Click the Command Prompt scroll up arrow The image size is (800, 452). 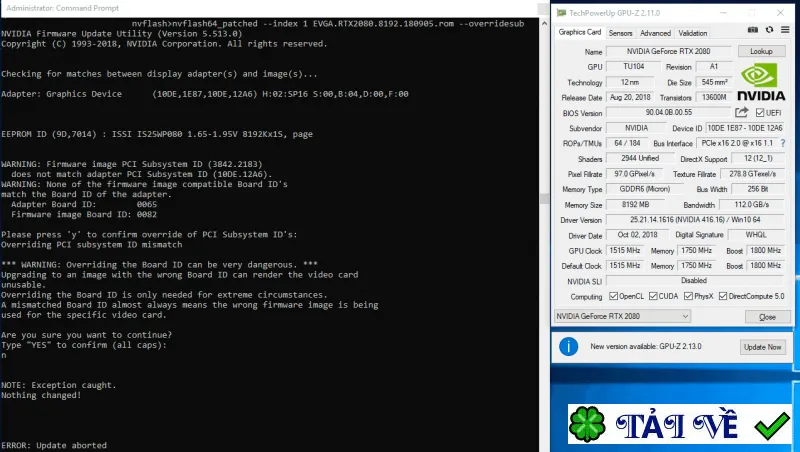point(544,23)
